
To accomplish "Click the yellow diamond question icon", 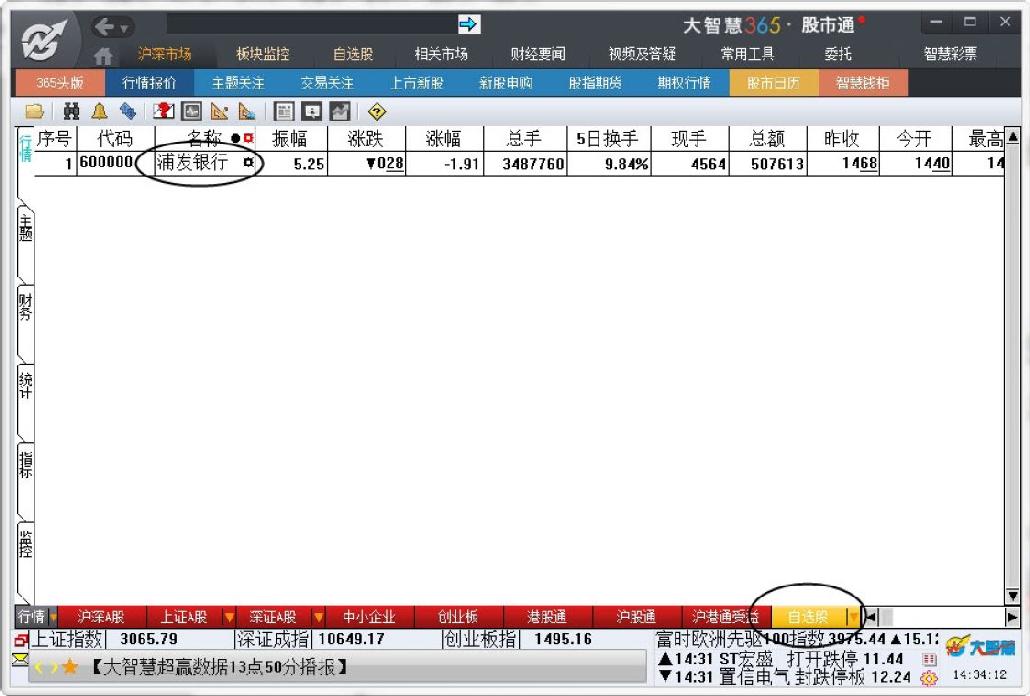I will point(376,112).
